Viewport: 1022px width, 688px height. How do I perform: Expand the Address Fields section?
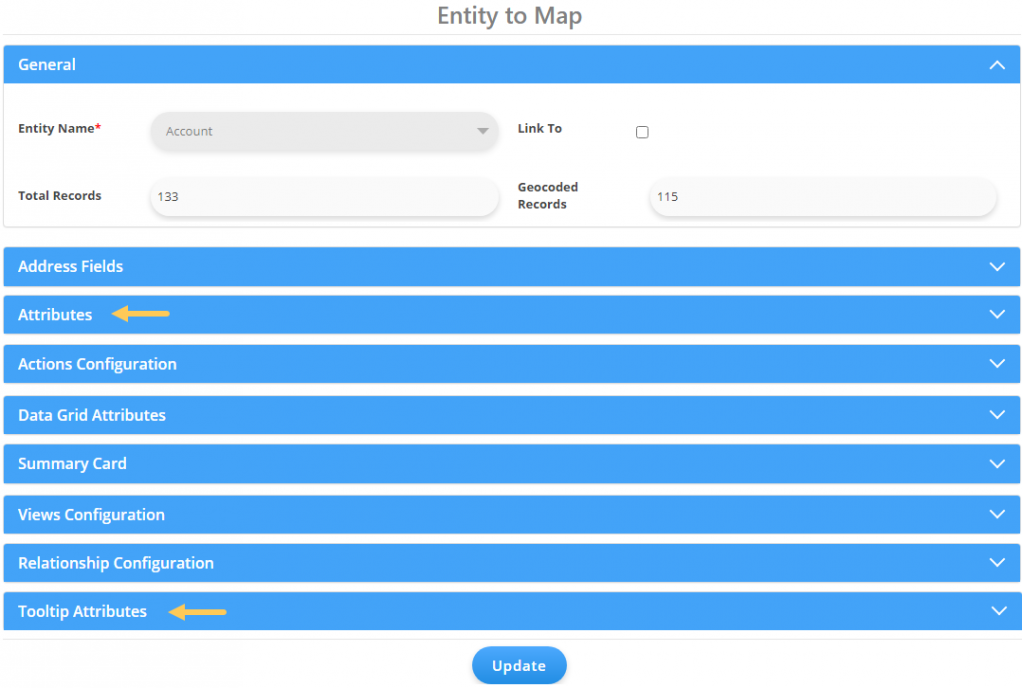(x=997, y=267)
